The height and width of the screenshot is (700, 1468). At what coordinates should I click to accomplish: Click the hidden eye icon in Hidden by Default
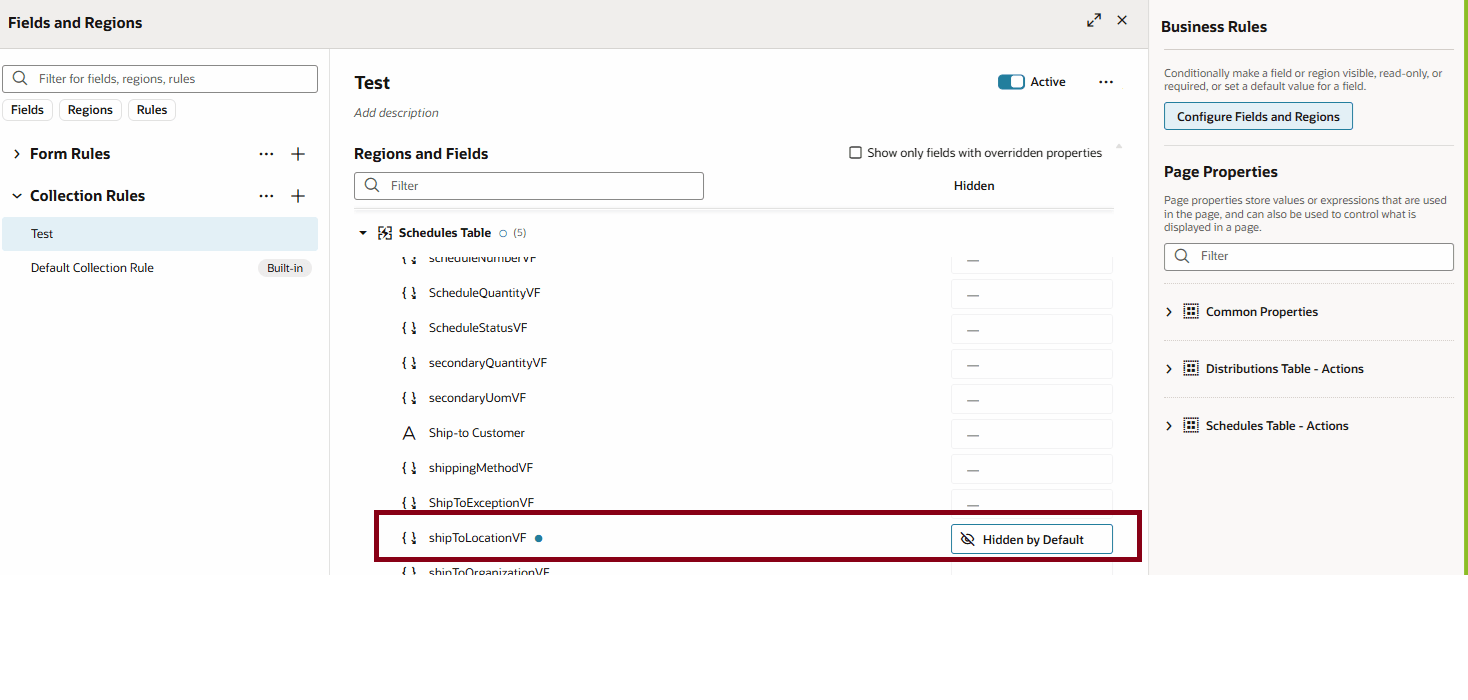pyautogui.click(x=967, y=539)
